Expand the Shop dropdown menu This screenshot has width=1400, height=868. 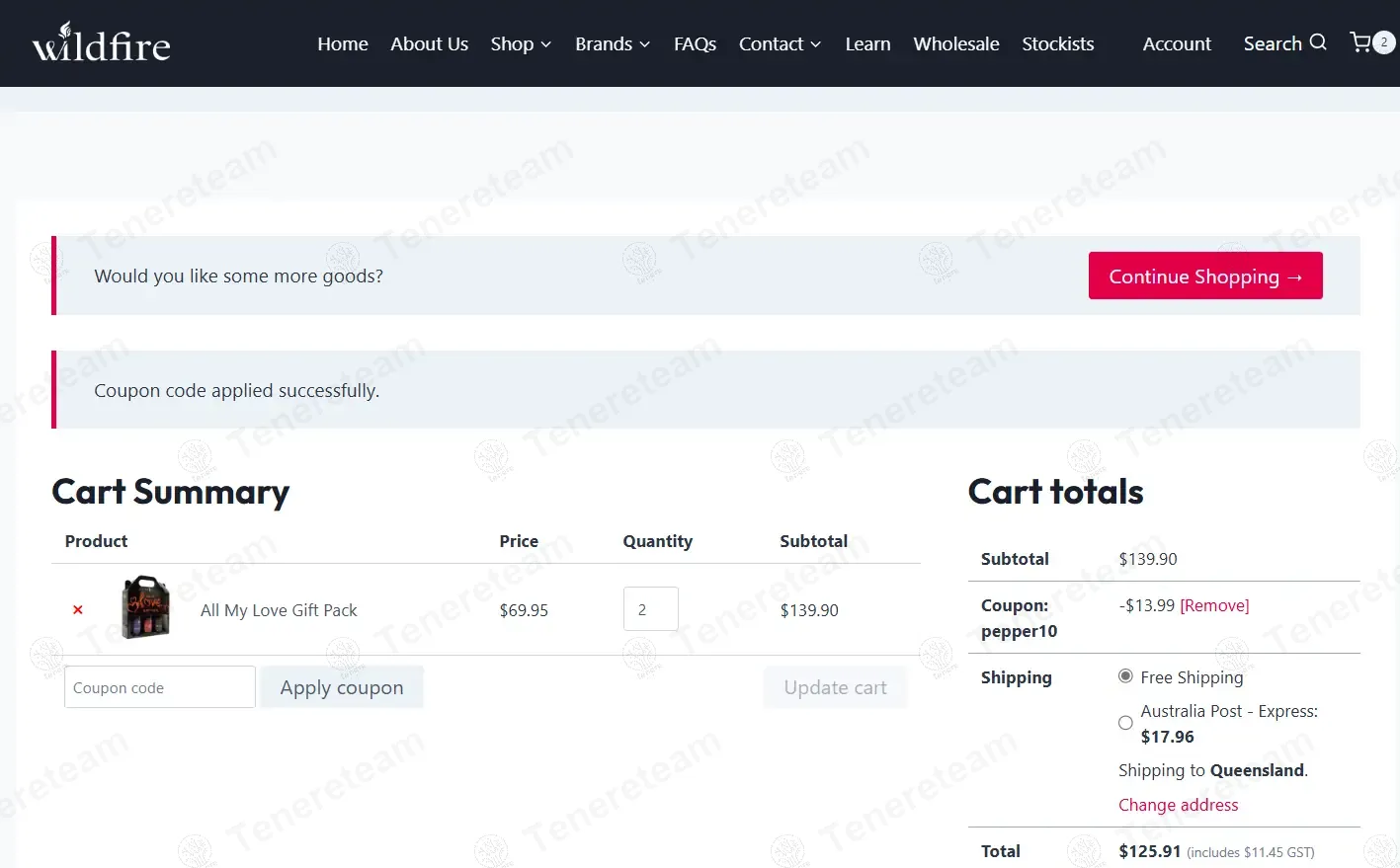coord(521,43)
